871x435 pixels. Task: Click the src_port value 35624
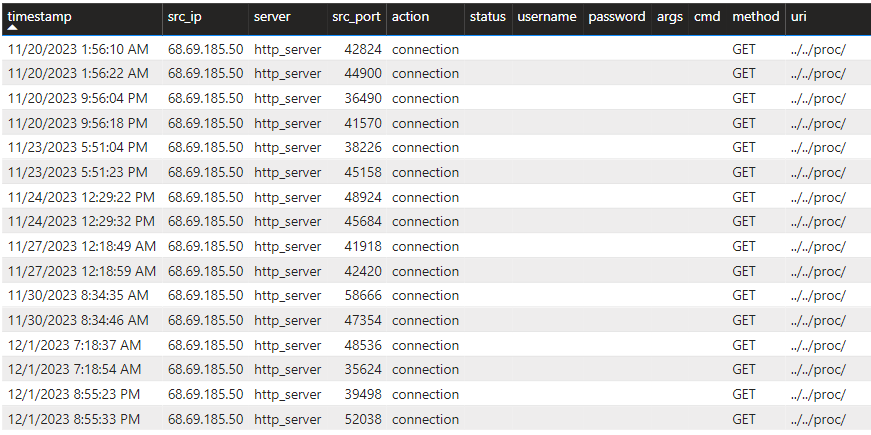pos(359,369)
